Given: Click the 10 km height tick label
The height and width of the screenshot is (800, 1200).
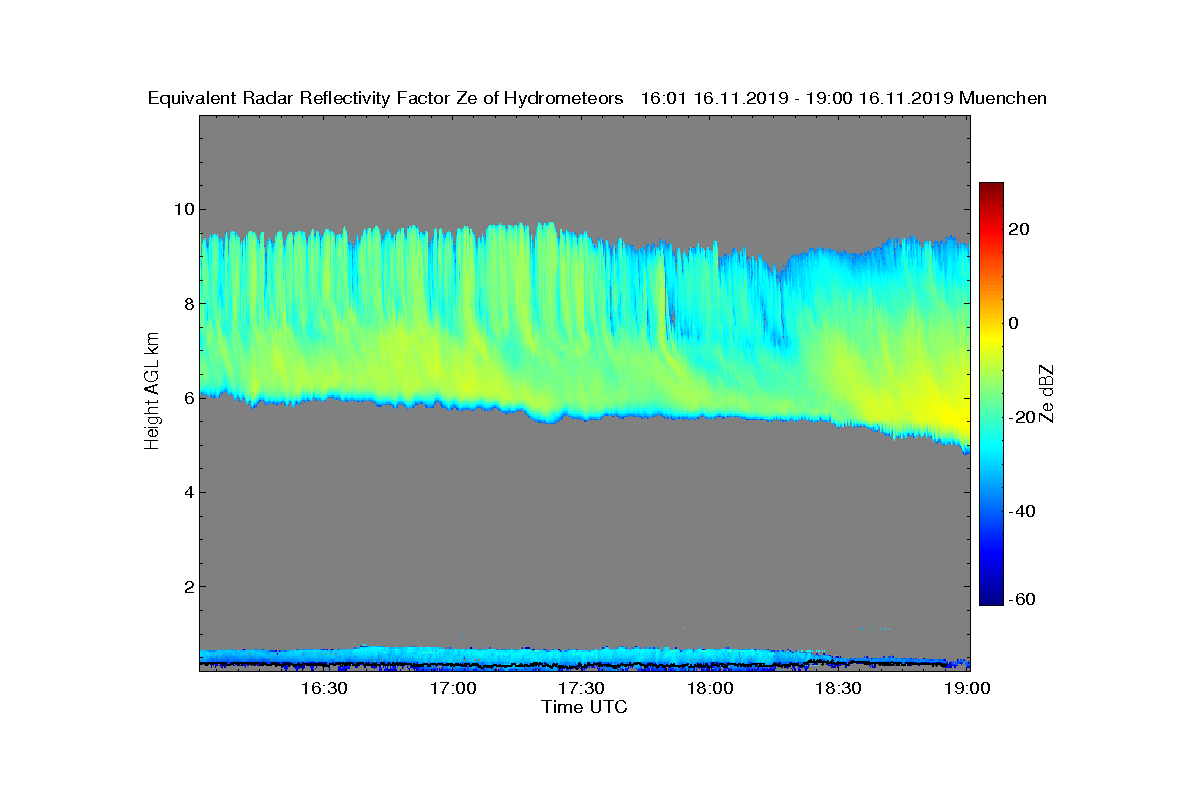Looking at the screenshot, I should (183, 209).
